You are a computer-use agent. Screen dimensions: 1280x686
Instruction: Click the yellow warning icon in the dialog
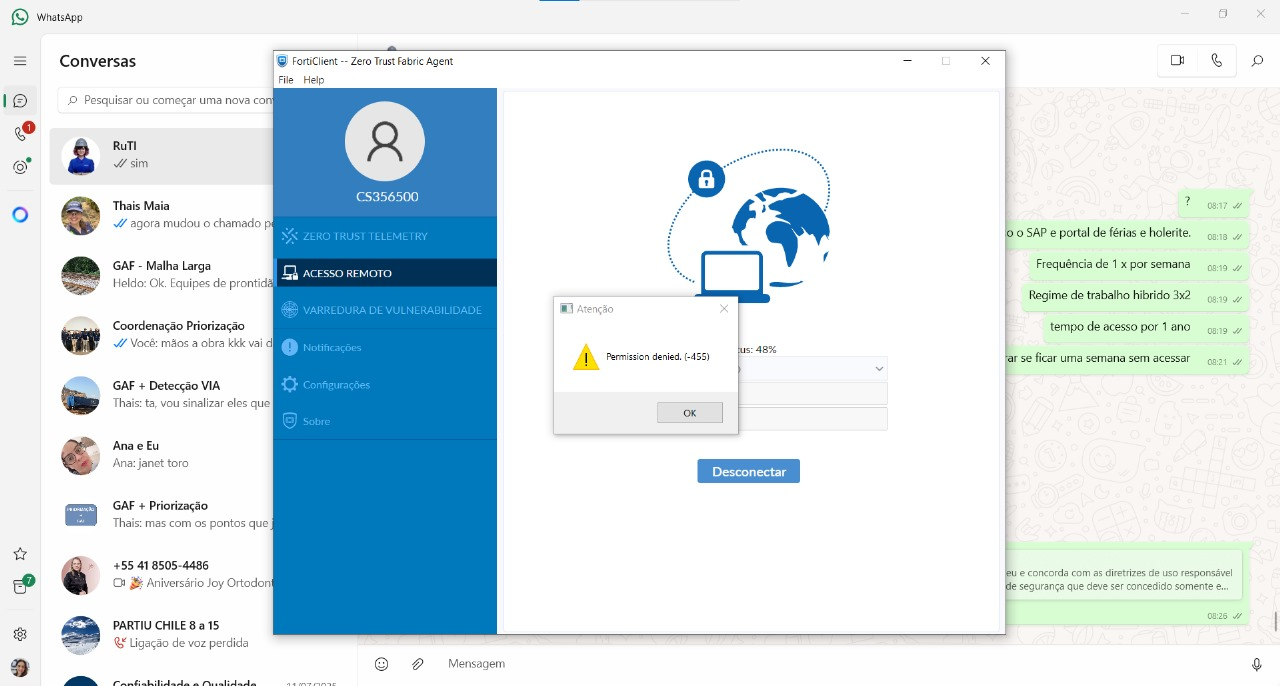point(586,357)
